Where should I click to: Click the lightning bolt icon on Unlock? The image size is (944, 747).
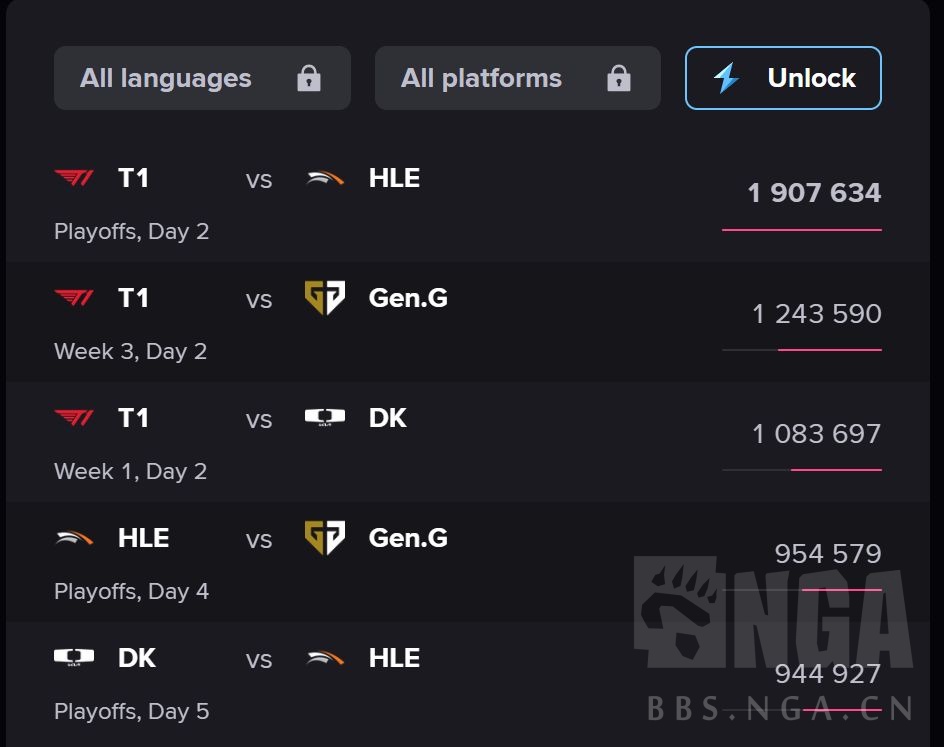(727, 78)
